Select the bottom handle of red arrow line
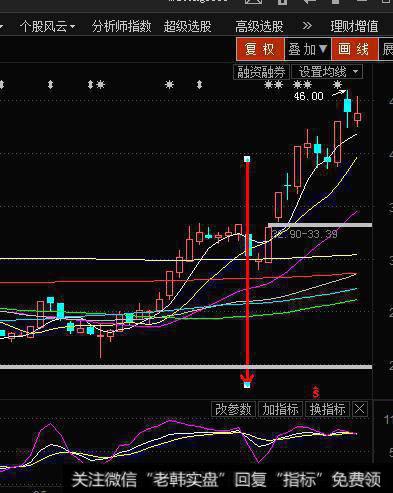 247,385
